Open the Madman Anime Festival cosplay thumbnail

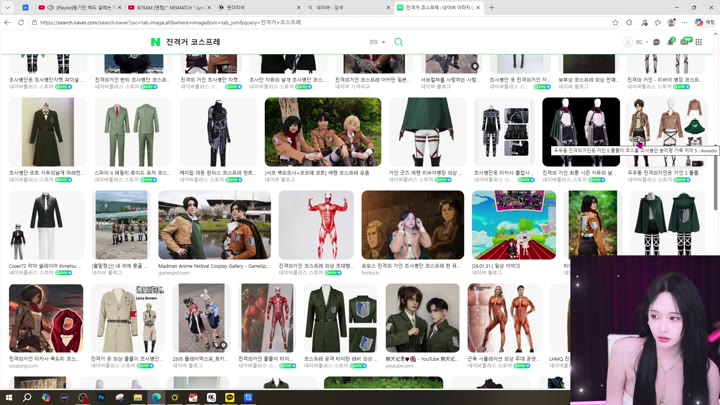tap(214, 225)
